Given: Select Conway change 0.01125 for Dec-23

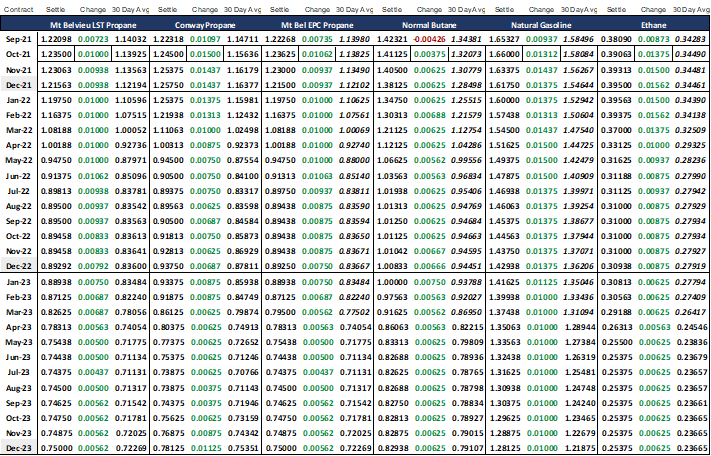Looking at the screenshot, I should 205,448.
